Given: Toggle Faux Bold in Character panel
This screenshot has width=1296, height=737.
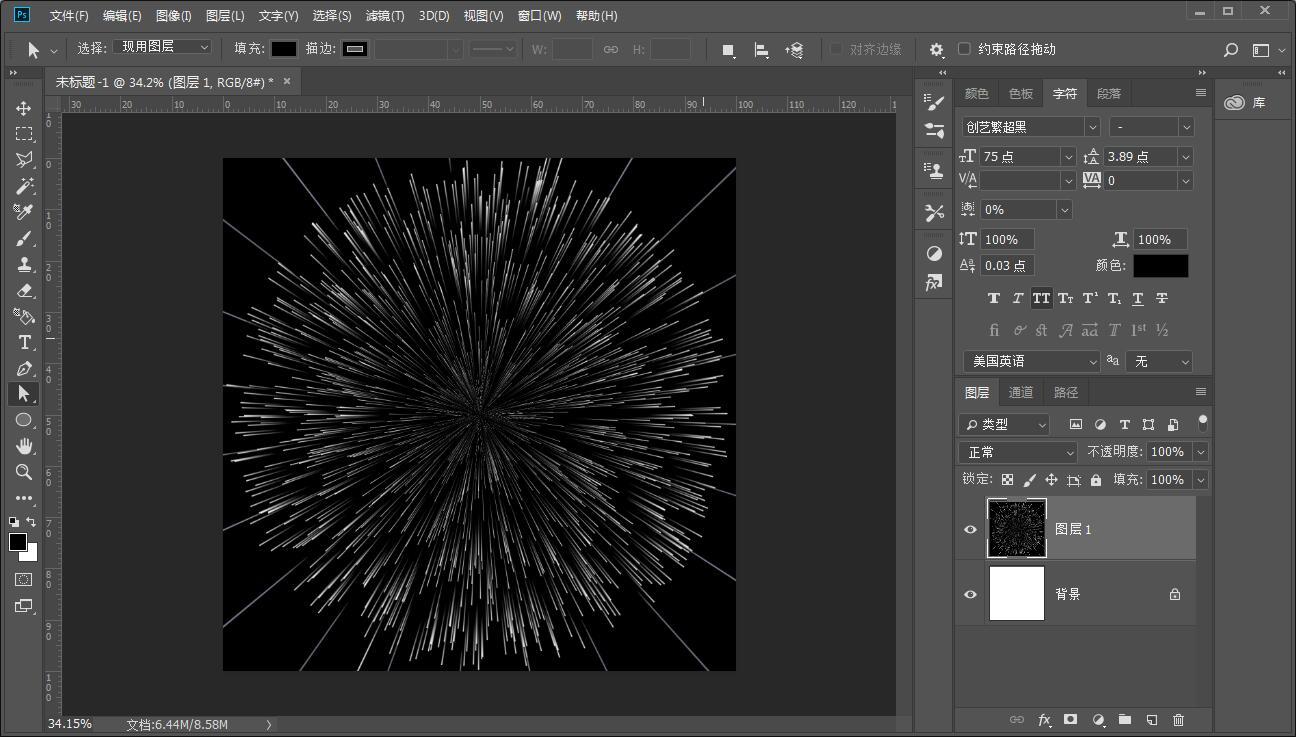Looking at the screenshot, I should 994,298.
